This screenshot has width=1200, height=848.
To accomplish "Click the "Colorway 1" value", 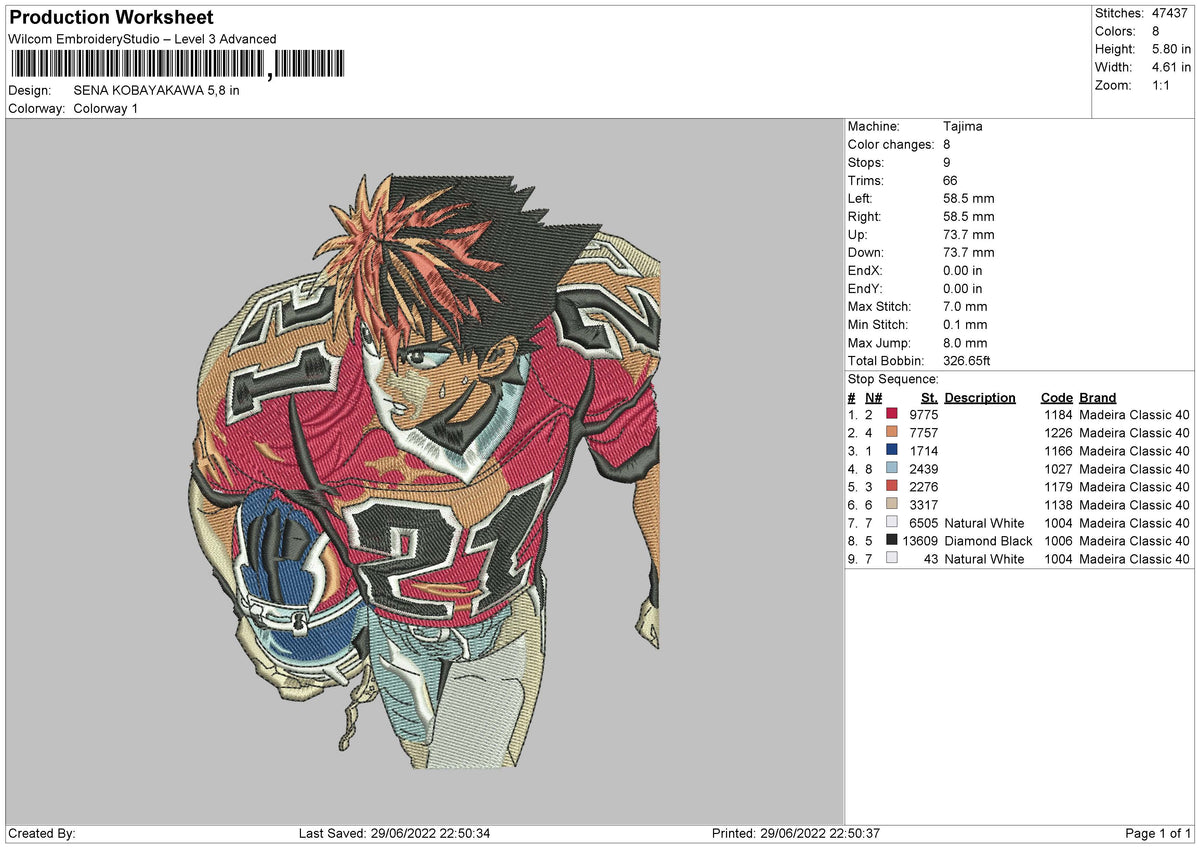I will tap(105, 108).
